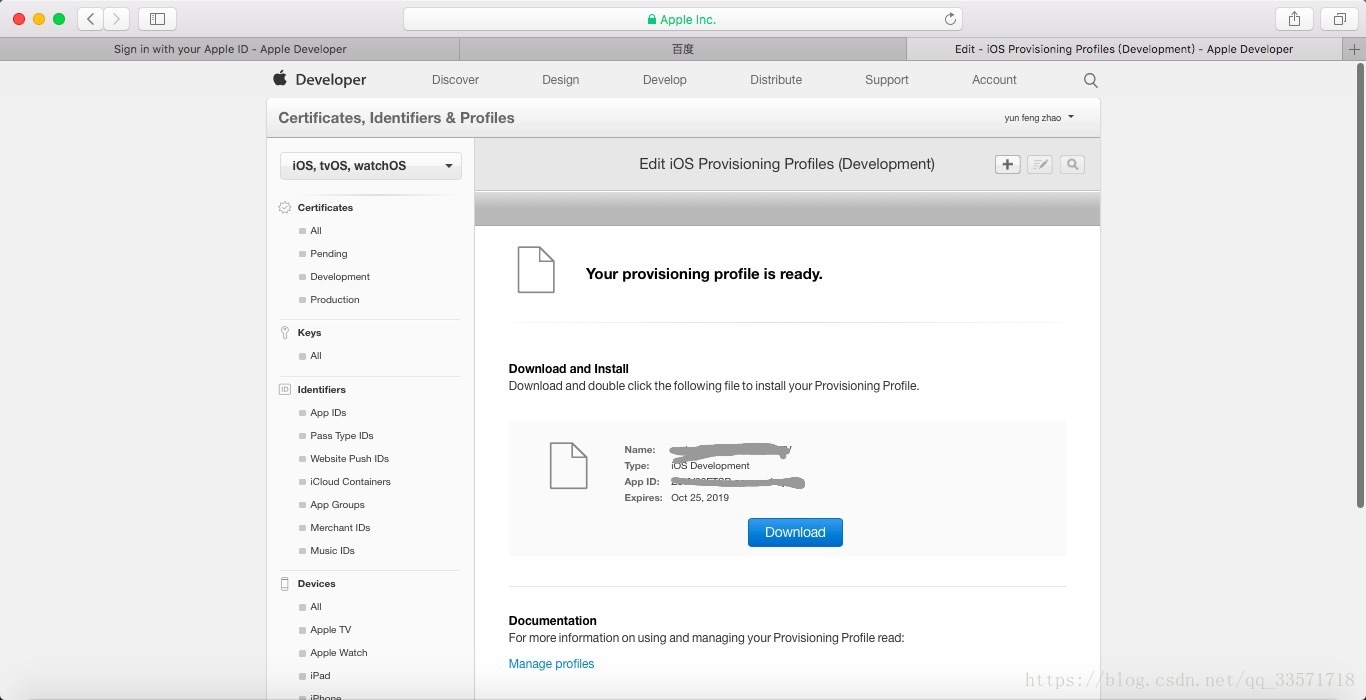Screen dimensions: 1366x700
Task: Click the large document icon beside ready message
Action: [x=536, y=270]
